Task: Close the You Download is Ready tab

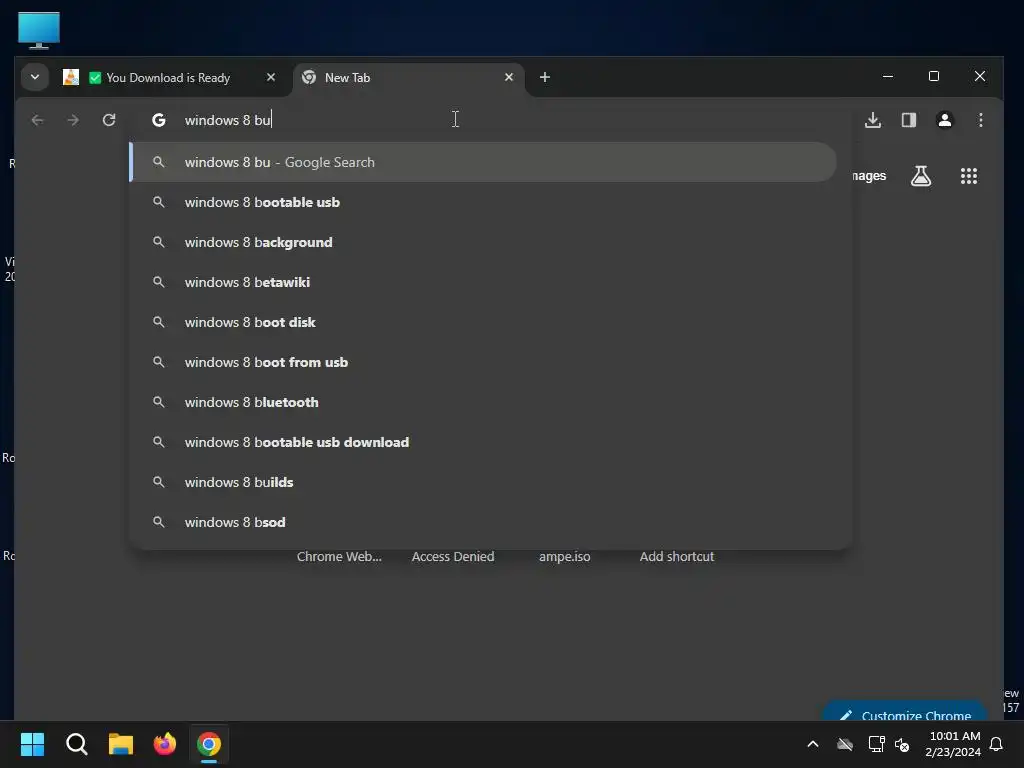Action: 271,77
